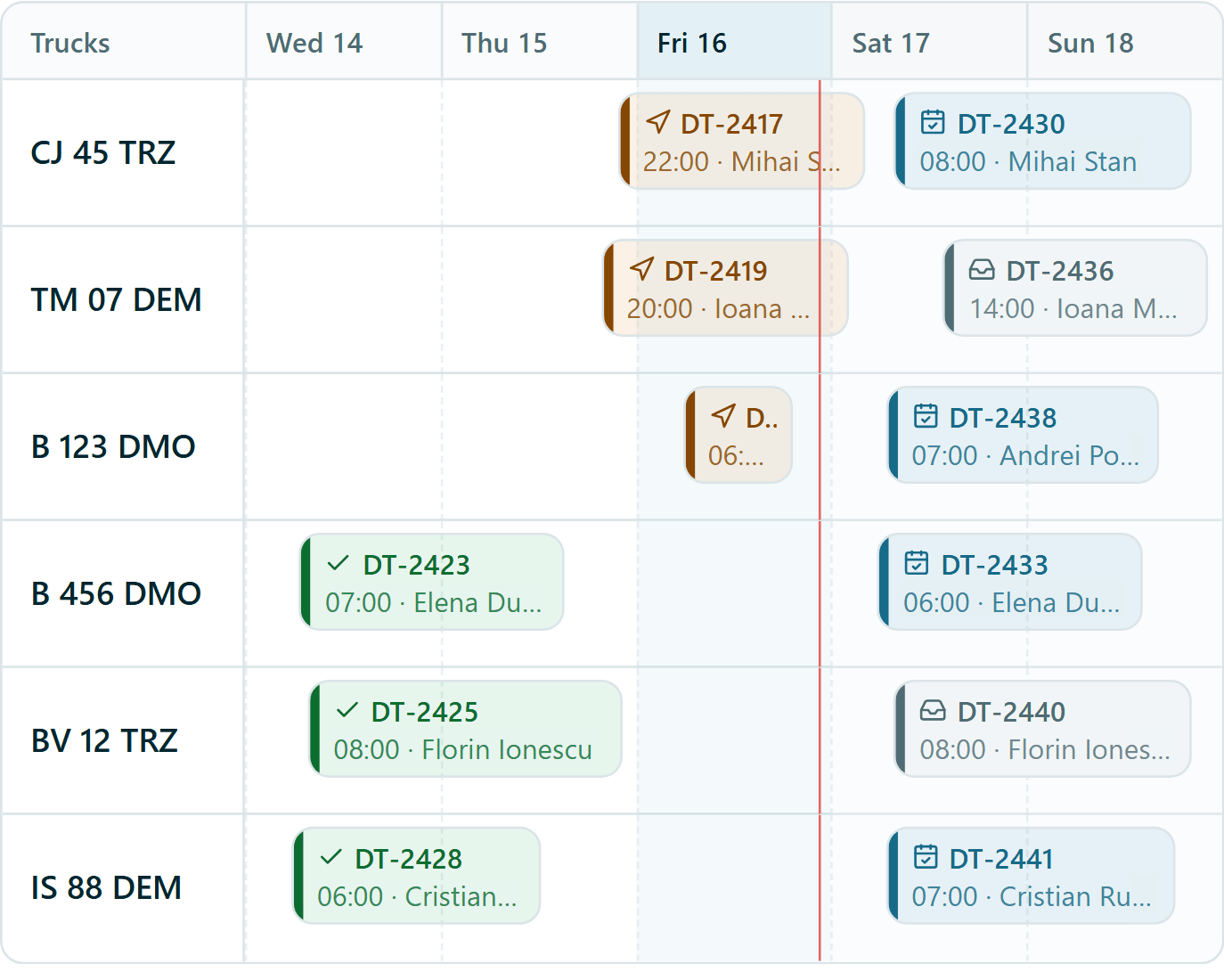This screenshot has height=980, width=1224.
Task: Select truck IS 88 DEM
Action: coord(107,887)
